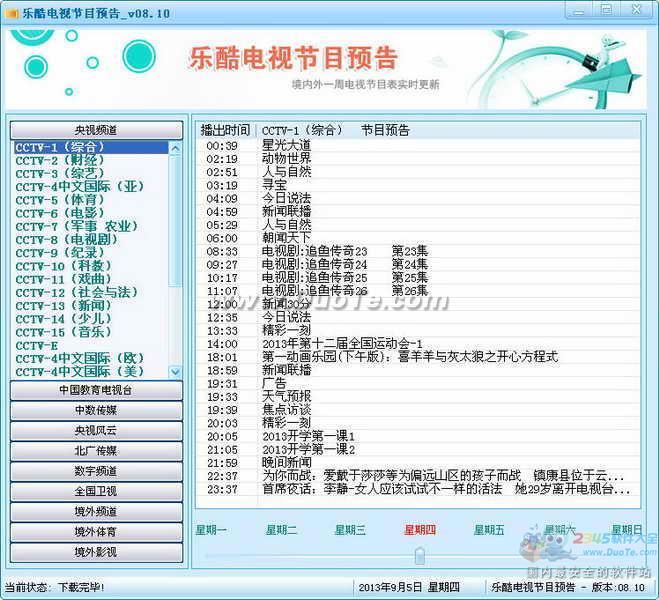Select the 06:00 朝闻天下 row

click(418, 238)
